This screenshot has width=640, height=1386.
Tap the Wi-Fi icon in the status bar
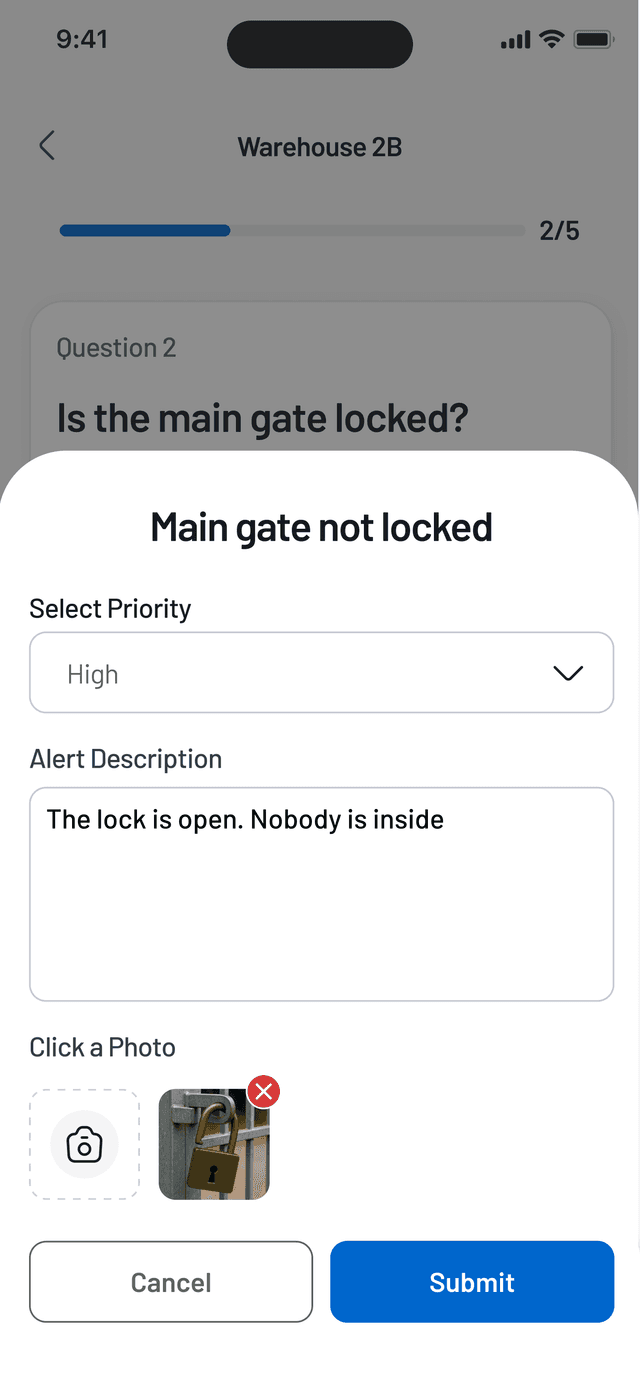pos(551,40)
